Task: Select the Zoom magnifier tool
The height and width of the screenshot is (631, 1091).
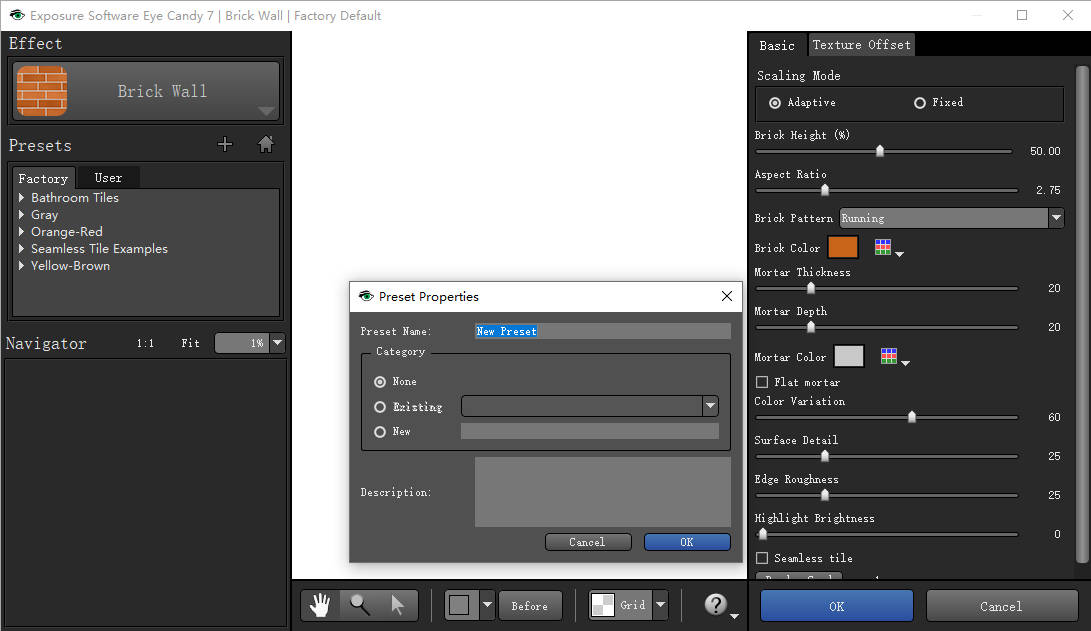Action: click(x=359, y=605)
